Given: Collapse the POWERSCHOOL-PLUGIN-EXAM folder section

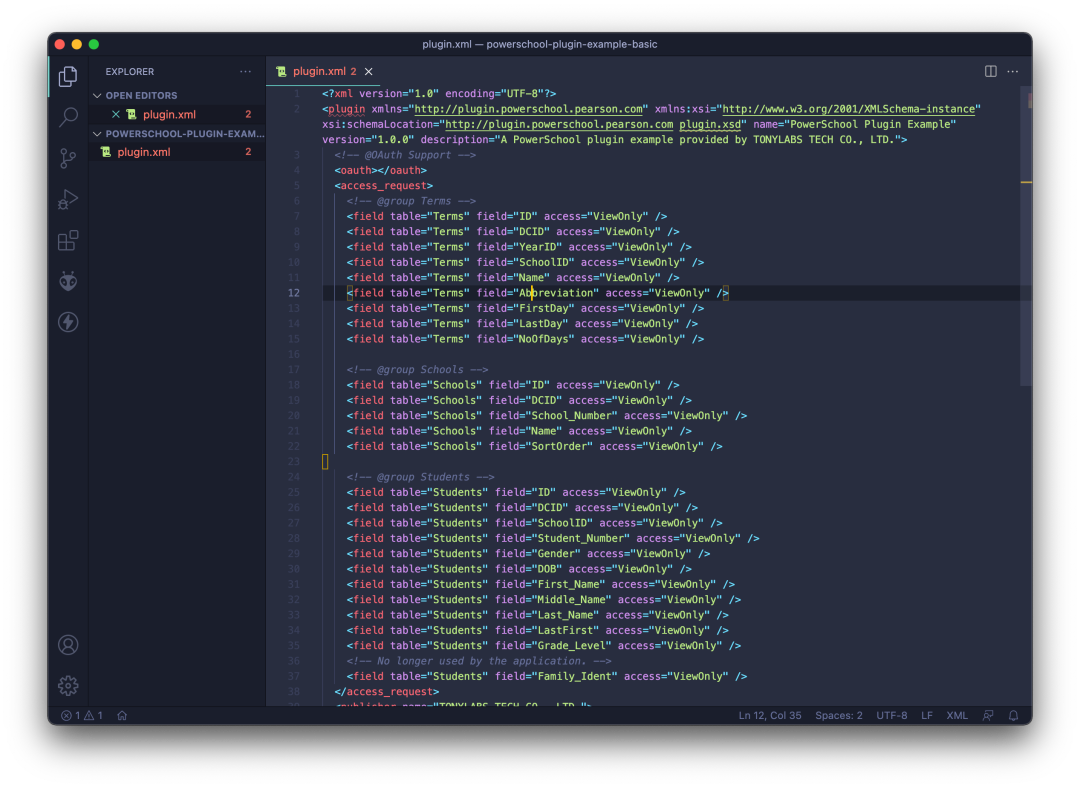Looking at the screenshot, I should [178, 134].
